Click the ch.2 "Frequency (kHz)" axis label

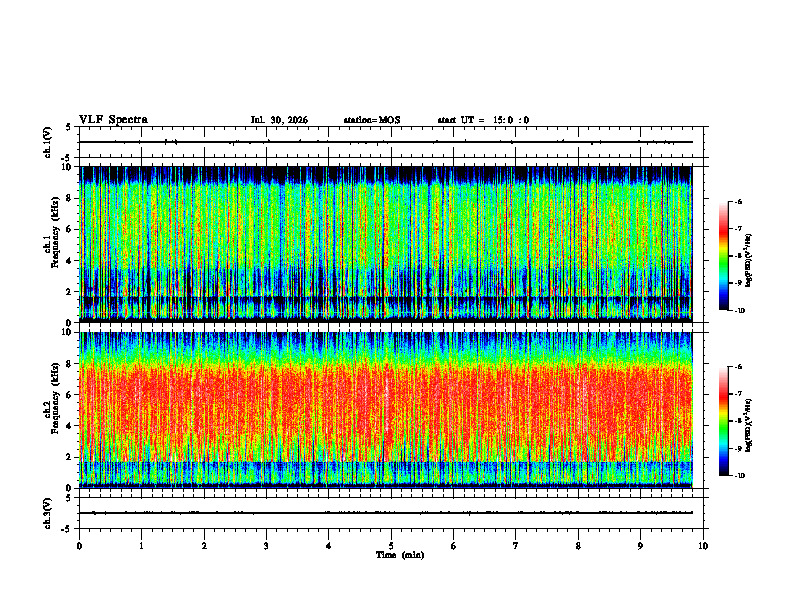pos(55,398)
